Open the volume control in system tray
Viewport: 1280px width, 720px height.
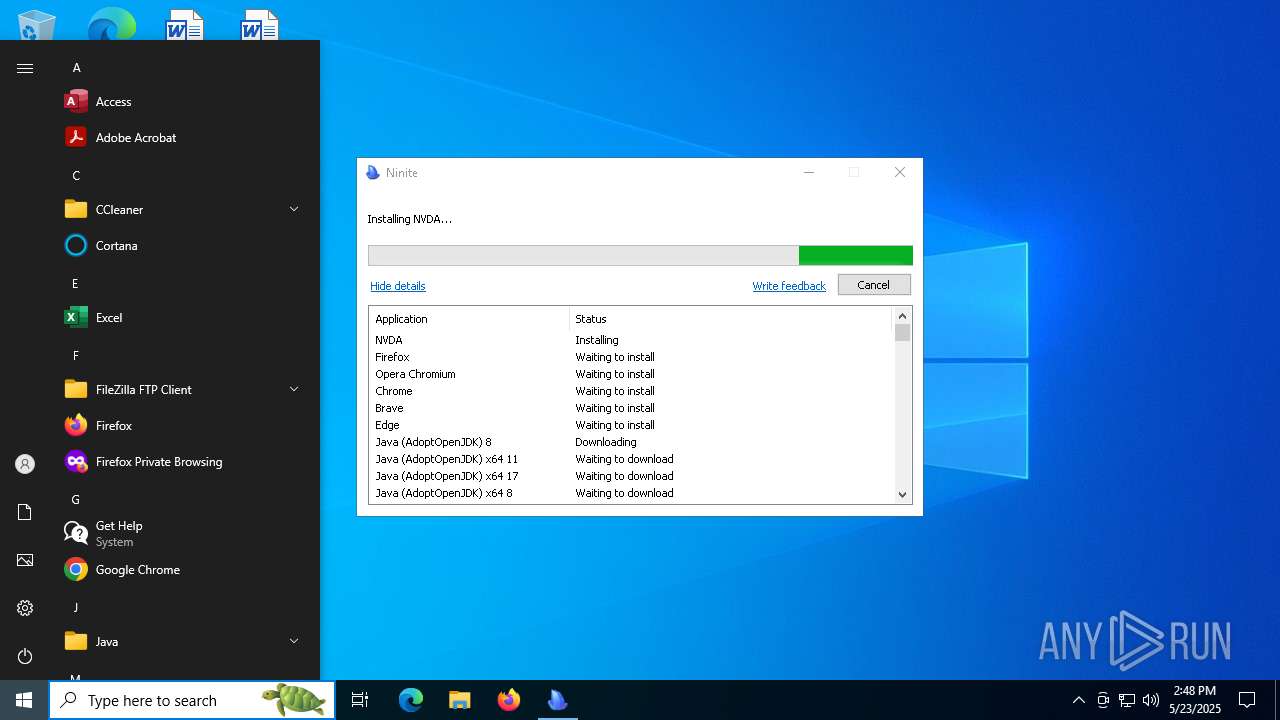(x=1151, y=700)
